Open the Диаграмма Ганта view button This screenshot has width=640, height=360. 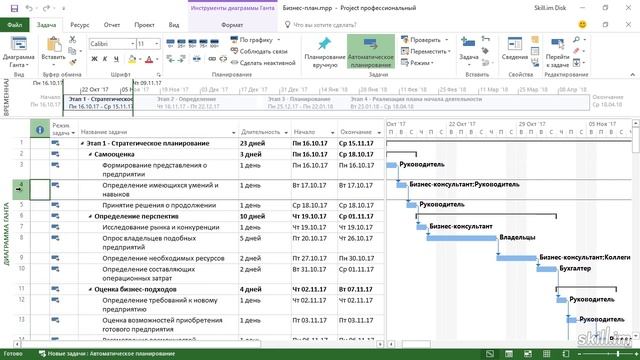(x=19, y=52)
